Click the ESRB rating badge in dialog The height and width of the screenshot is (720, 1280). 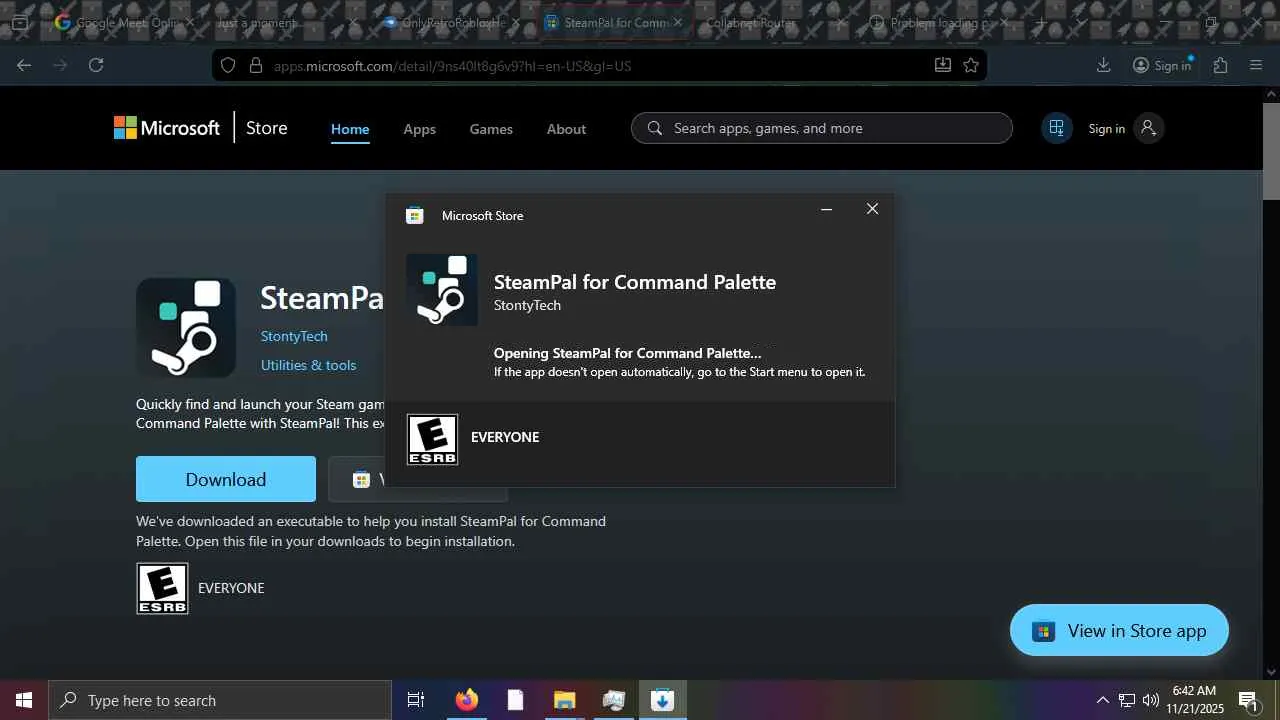[x=432, y=439]
